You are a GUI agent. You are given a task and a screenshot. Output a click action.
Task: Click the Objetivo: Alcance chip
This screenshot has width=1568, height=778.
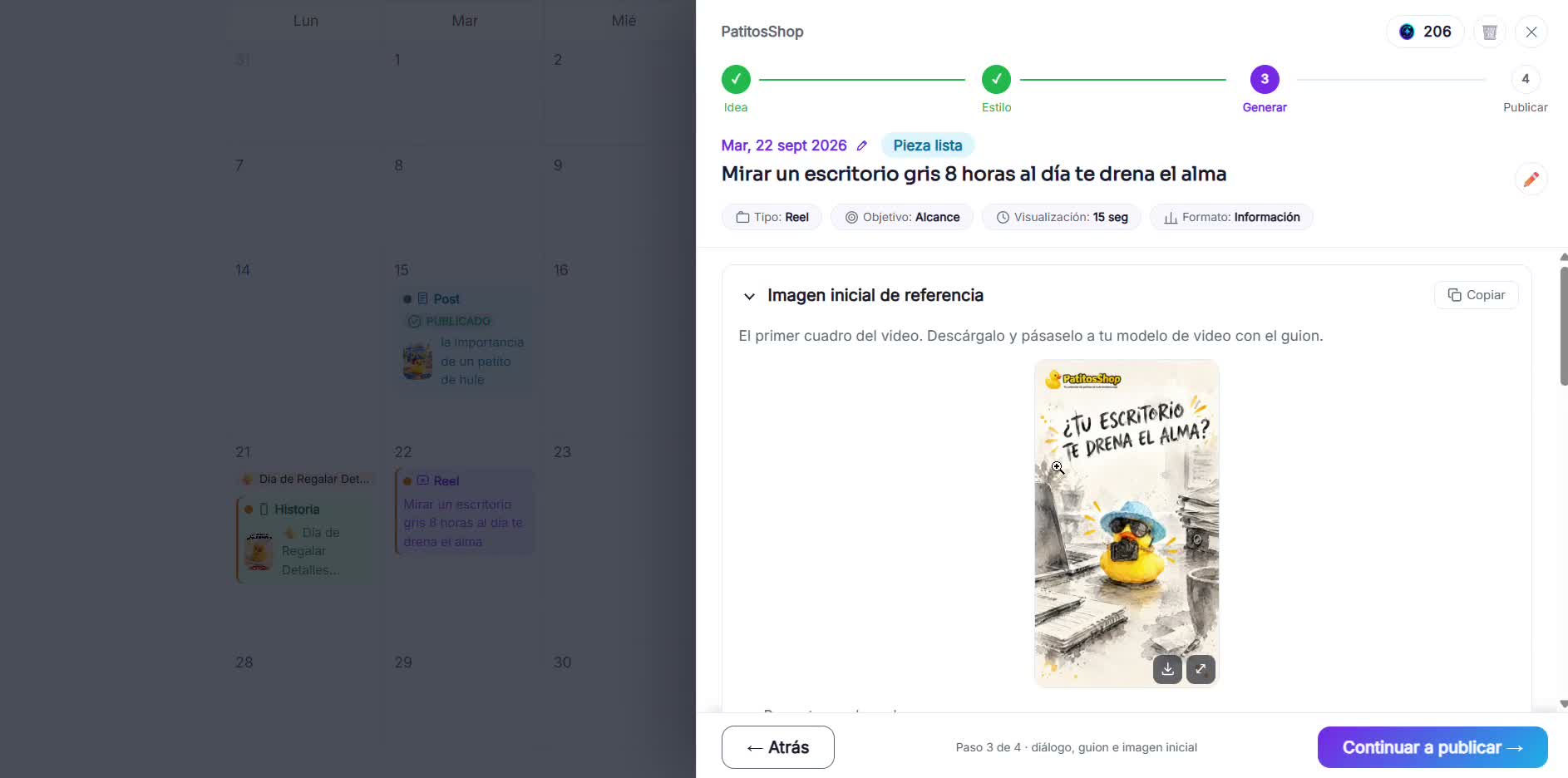(902, 217)
